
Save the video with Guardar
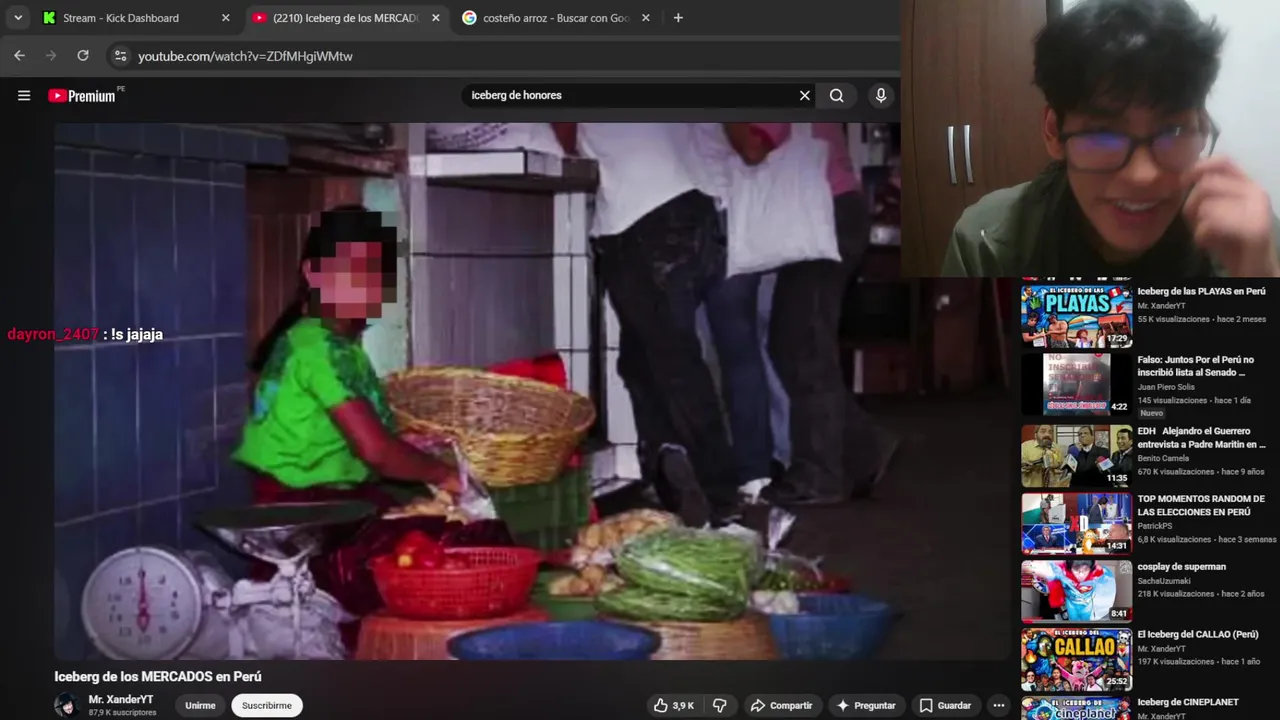tap(945, 705)
